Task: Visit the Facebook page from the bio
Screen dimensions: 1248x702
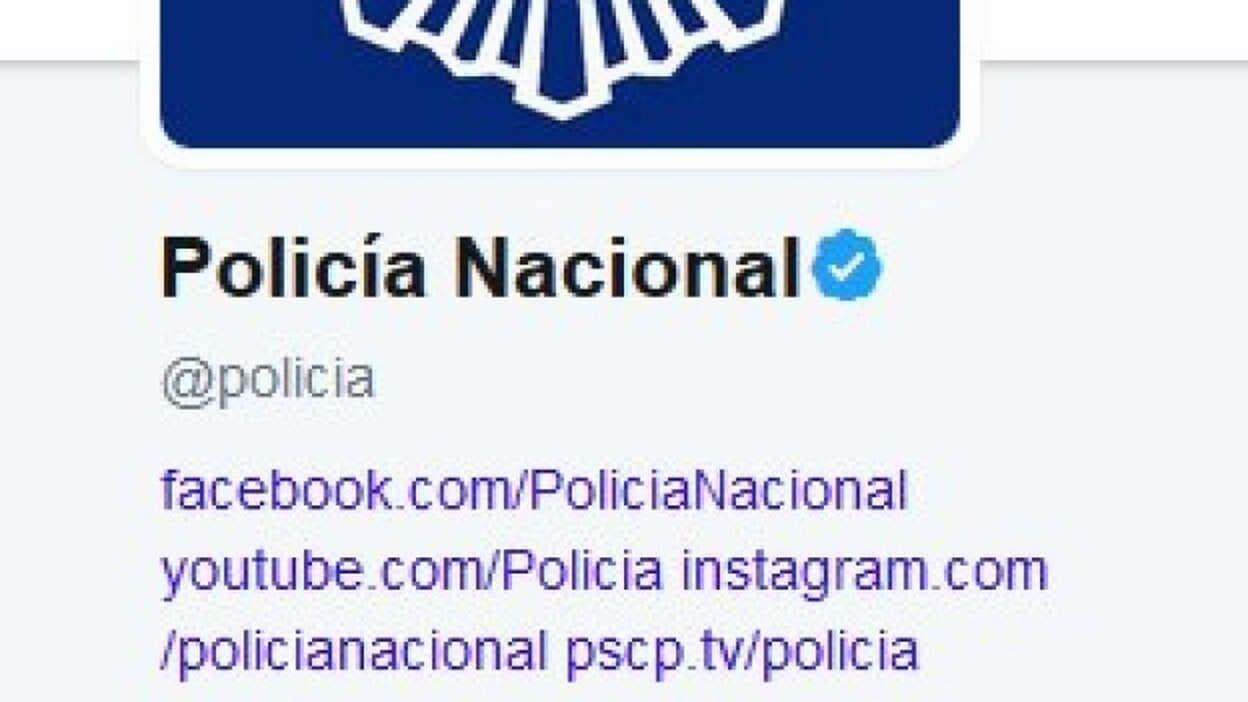Action: [x=534, y=491]
